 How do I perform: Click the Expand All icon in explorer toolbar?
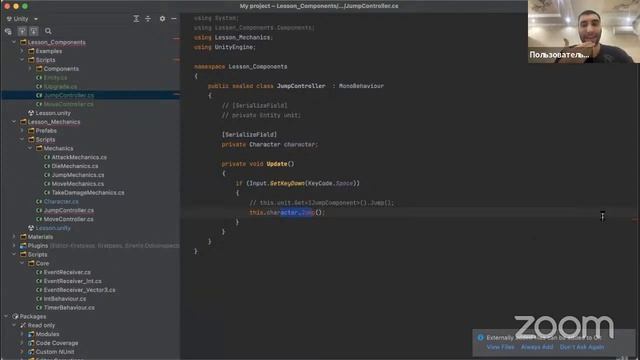[x=136, y=19]
